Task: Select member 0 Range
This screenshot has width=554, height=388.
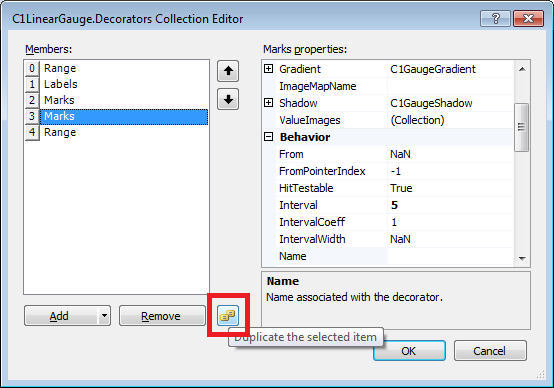Action: pyautogui.click(x=124, y=68)
